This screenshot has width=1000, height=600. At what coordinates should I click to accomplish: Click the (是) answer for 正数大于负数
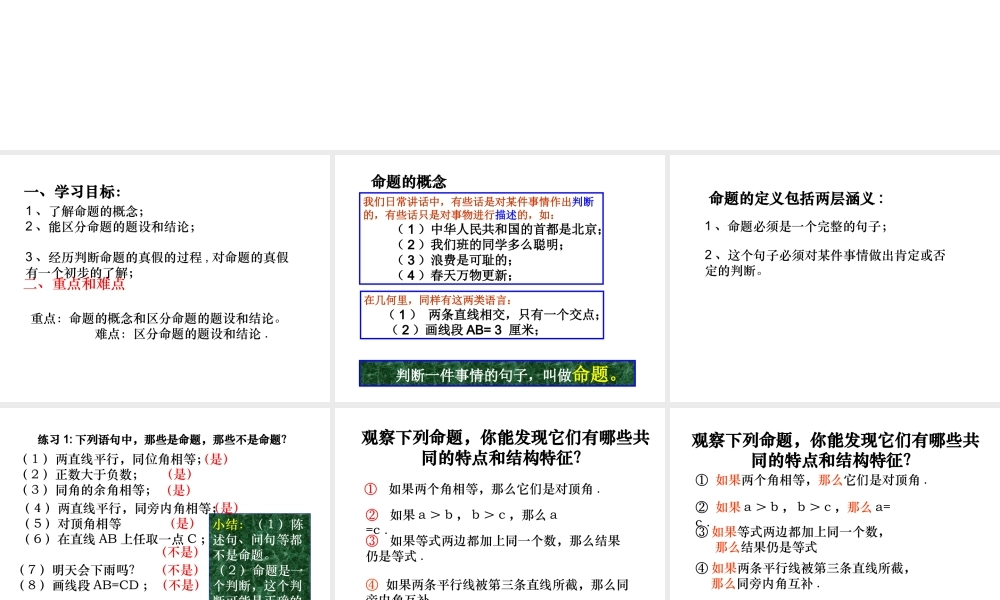(x=180, y=475)
